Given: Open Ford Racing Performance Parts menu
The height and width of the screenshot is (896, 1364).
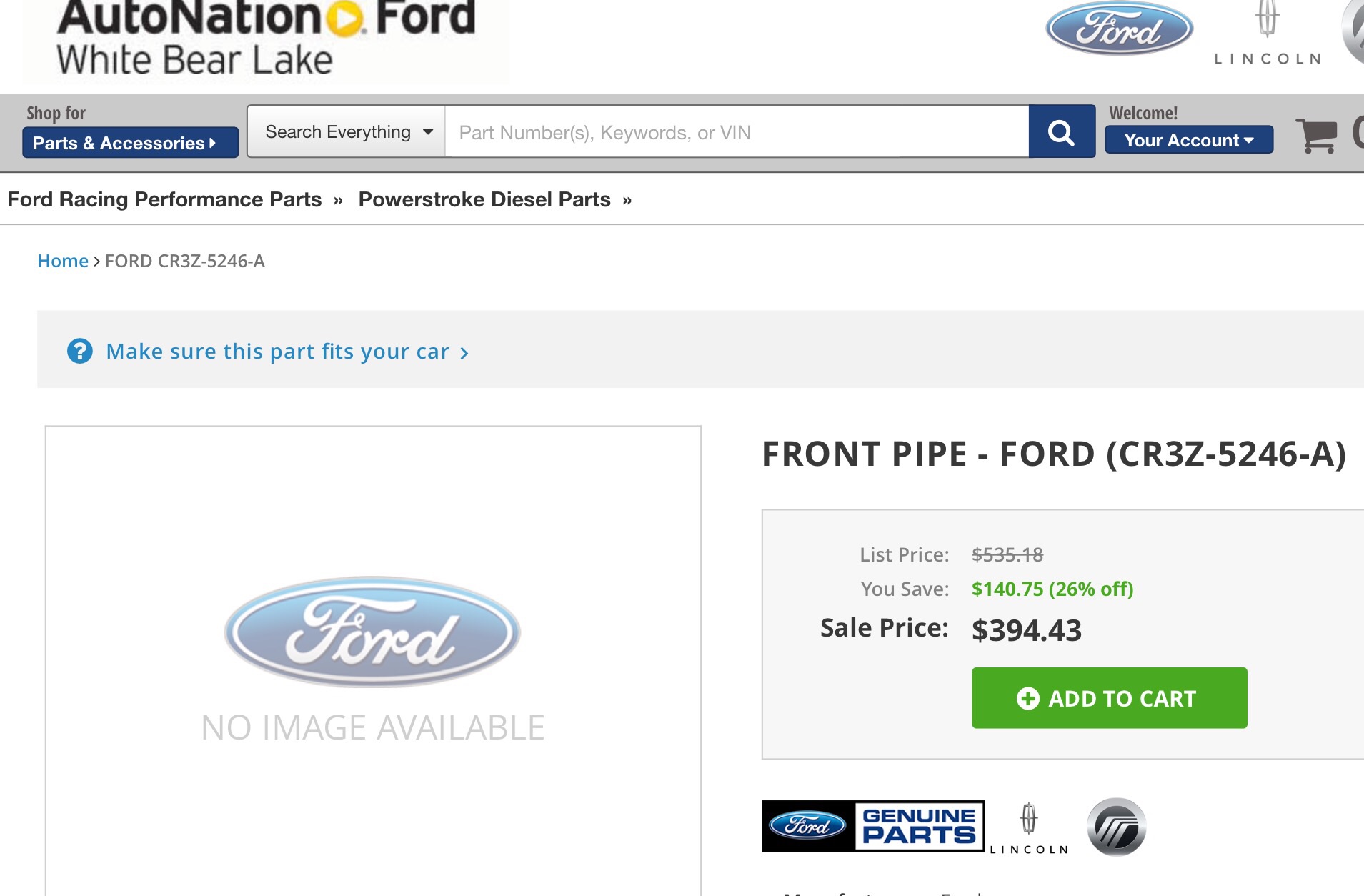Looking at the screenshot, I should click(165, 199).
